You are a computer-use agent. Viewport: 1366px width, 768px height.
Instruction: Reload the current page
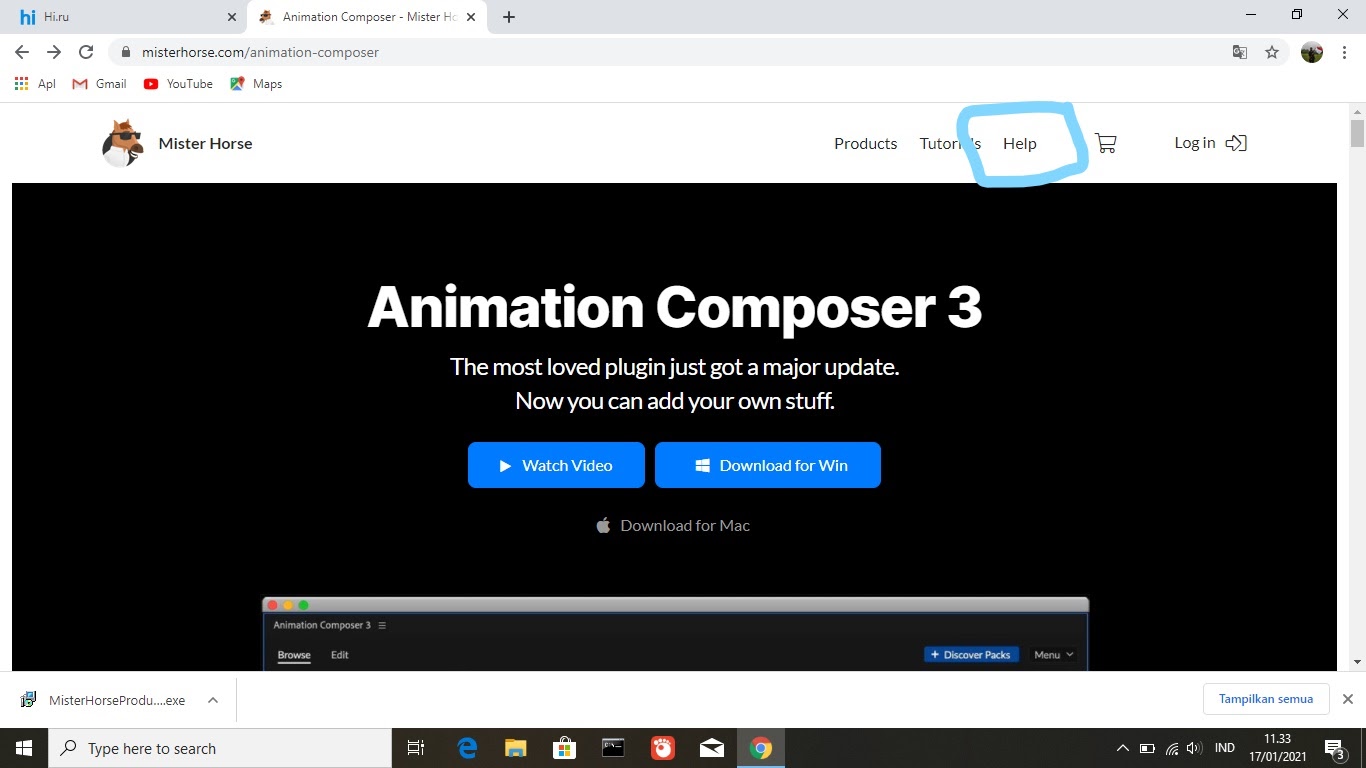86,51
